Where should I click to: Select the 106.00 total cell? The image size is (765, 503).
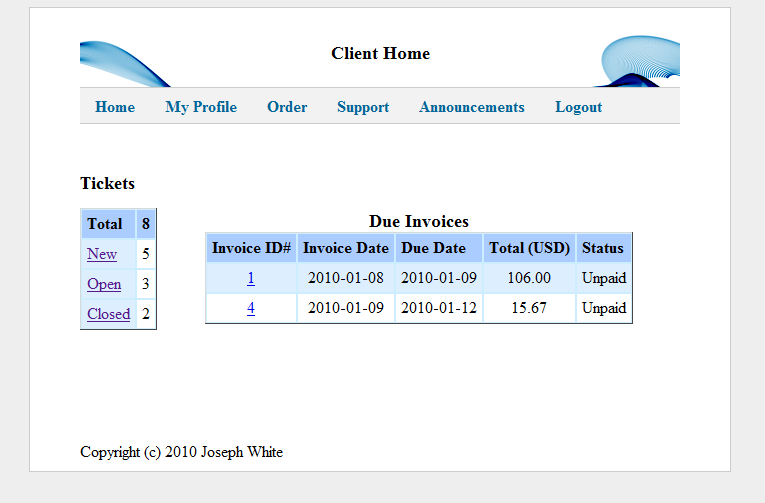pyautogui.click(x=529, y=278)
